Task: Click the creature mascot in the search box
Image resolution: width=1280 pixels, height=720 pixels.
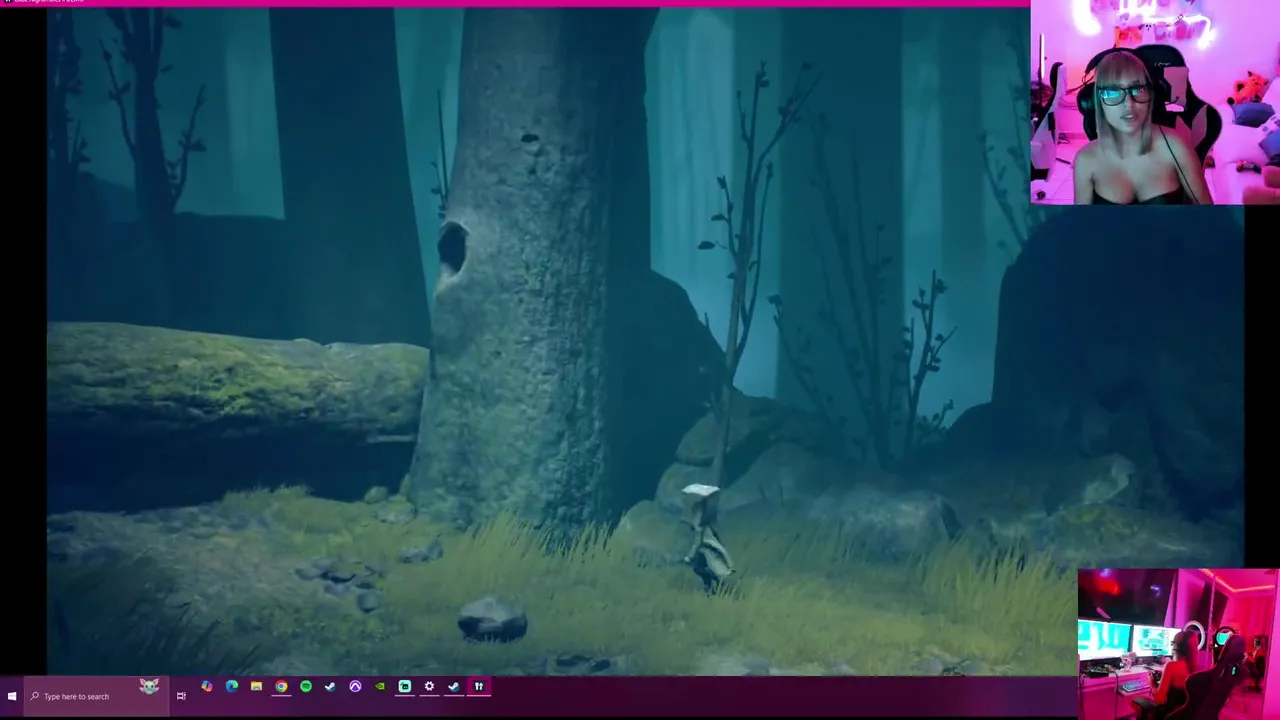Action: [x=149, y=686]
